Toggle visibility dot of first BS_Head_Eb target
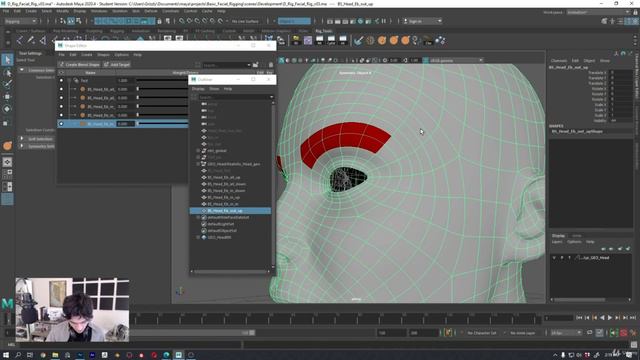The height and width of the screenshot is (360, 640). (x=61, y=89)
